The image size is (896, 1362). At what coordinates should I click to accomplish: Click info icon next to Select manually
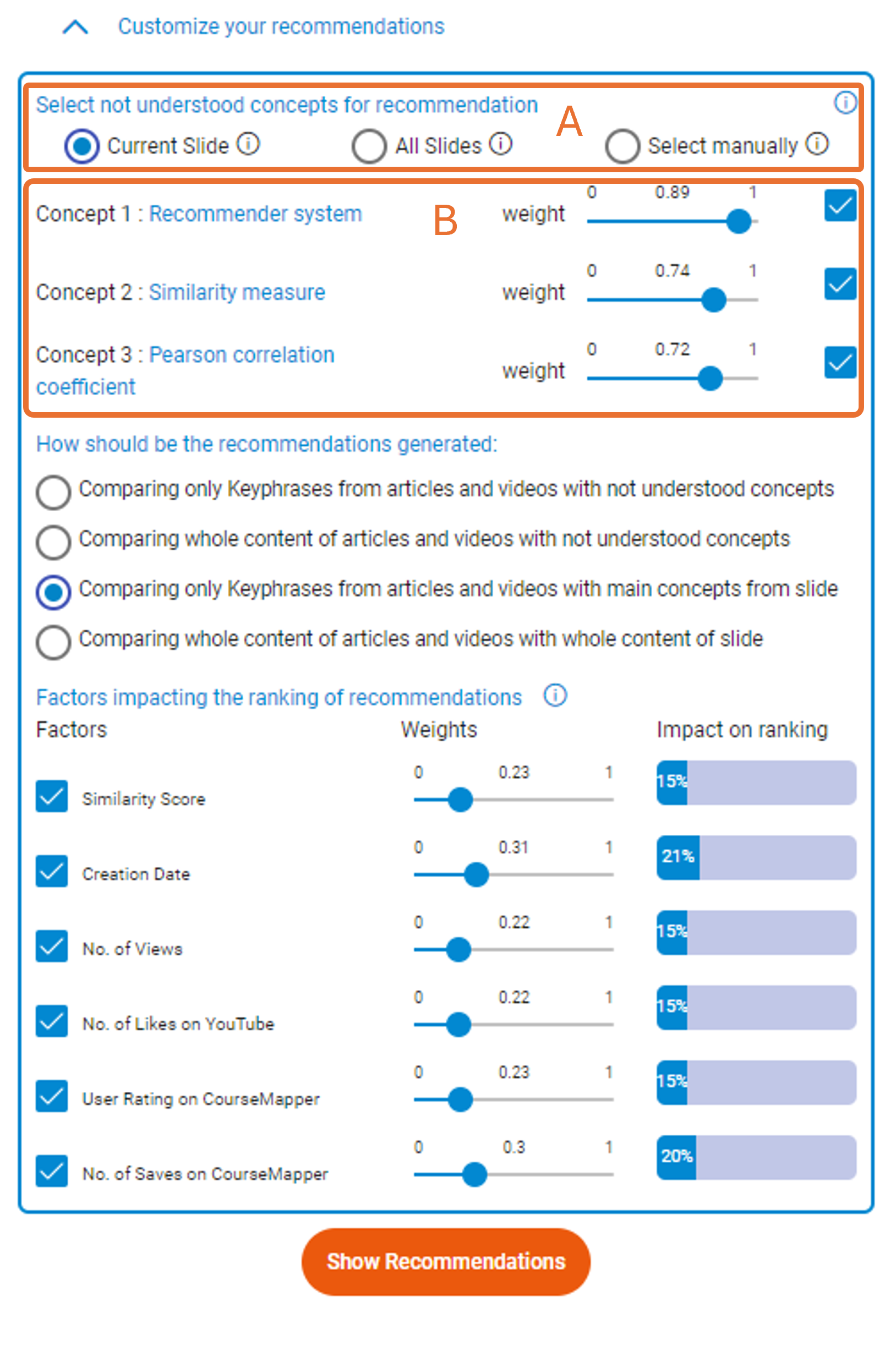pyautogui.click(x=818, y=144)
